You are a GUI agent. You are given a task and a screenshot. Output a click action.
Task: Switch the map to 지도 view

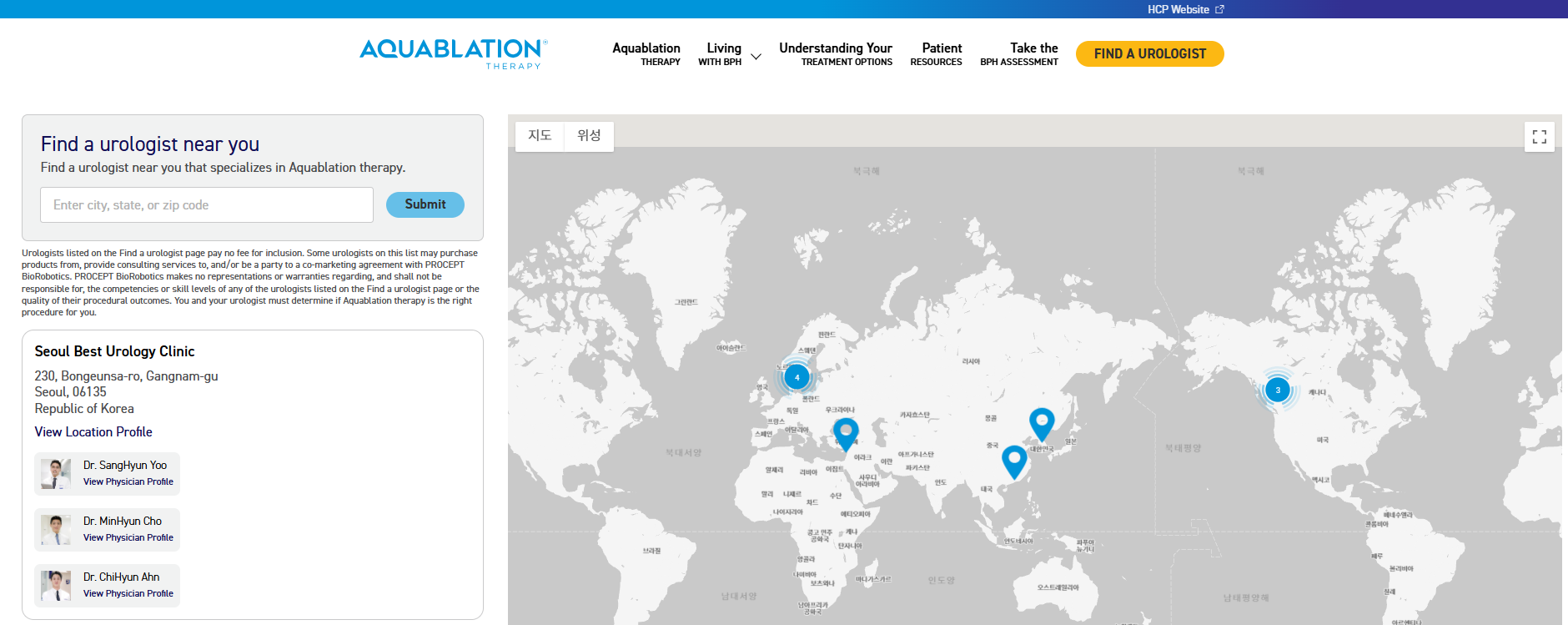540,135
